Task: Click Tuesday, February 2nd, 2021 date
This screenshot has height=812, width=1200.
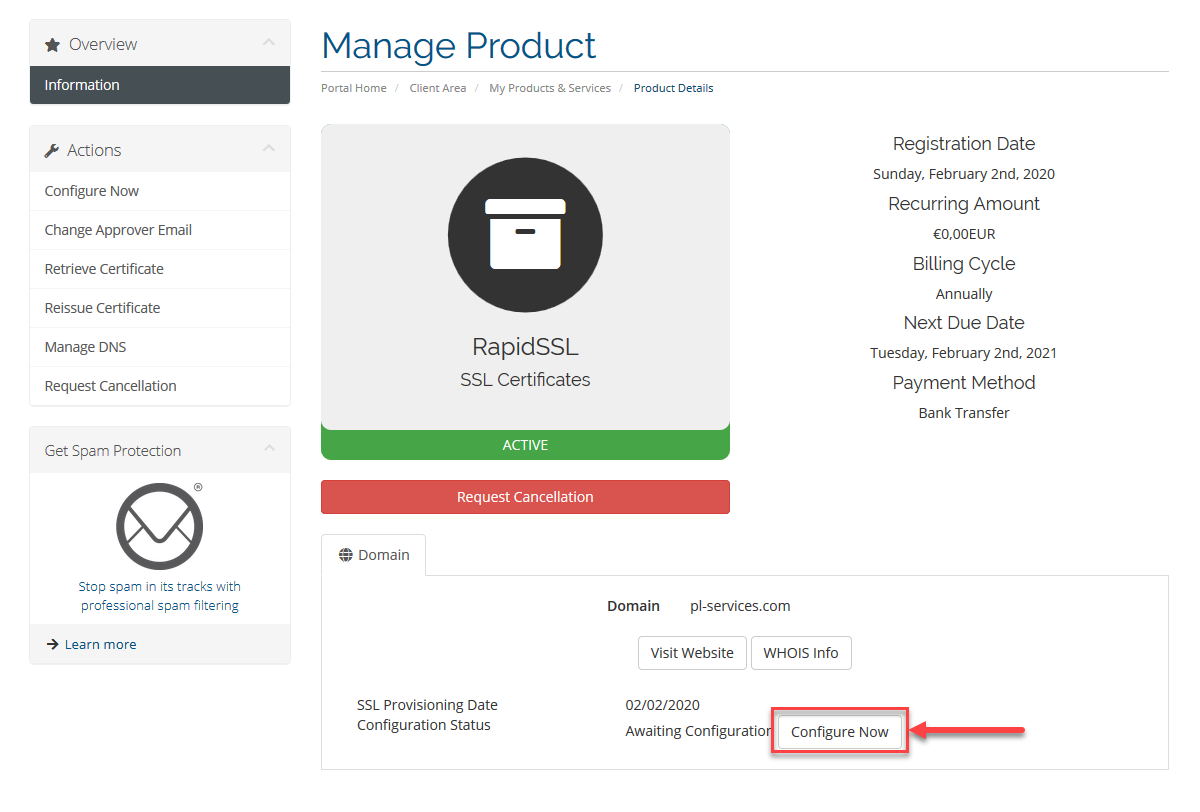Action: pos(964,353)
